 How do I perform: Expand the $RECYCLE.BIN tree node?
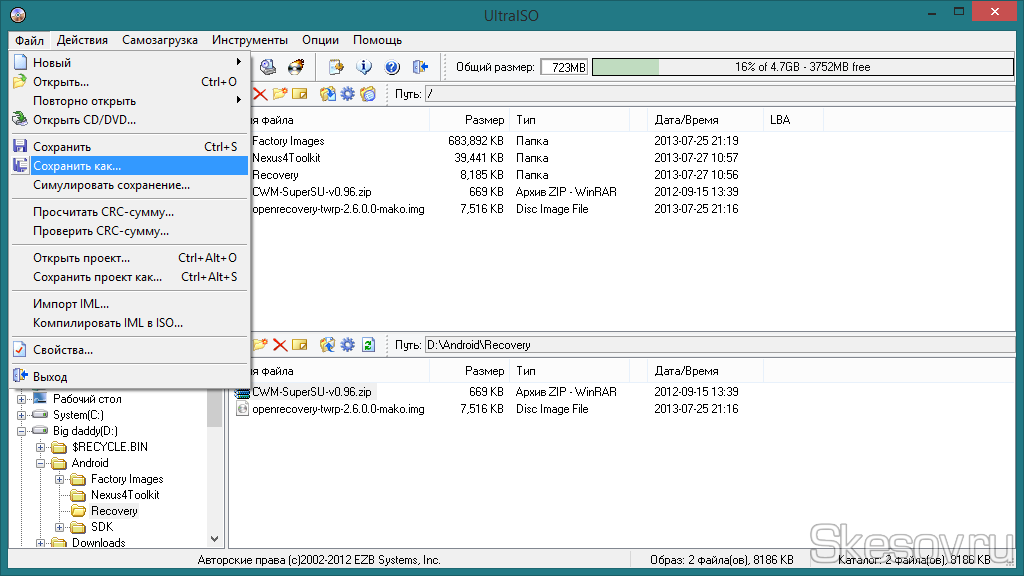[40, 447]
